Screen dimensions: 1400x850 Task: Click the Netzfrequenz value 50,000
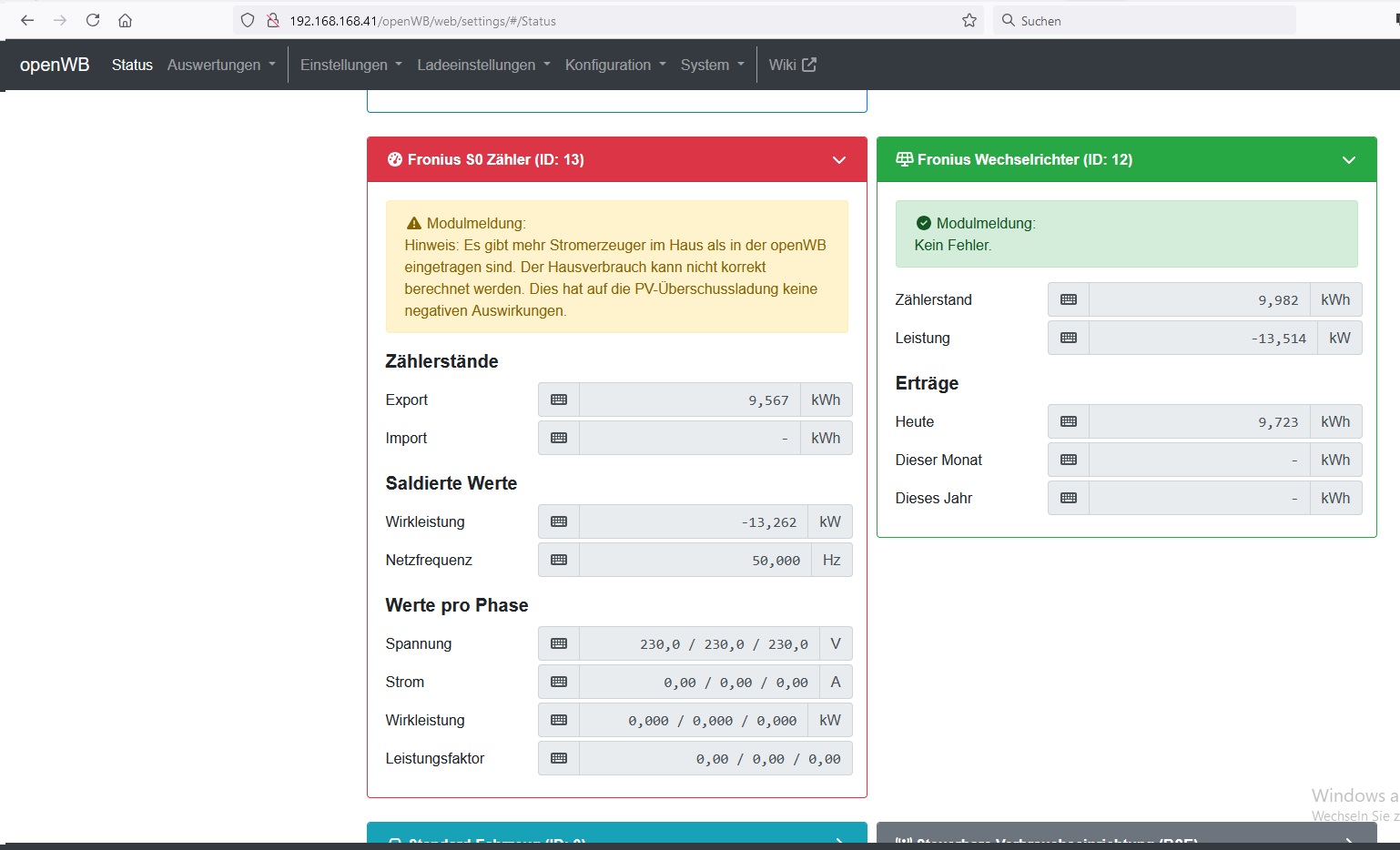click(695, 560)
